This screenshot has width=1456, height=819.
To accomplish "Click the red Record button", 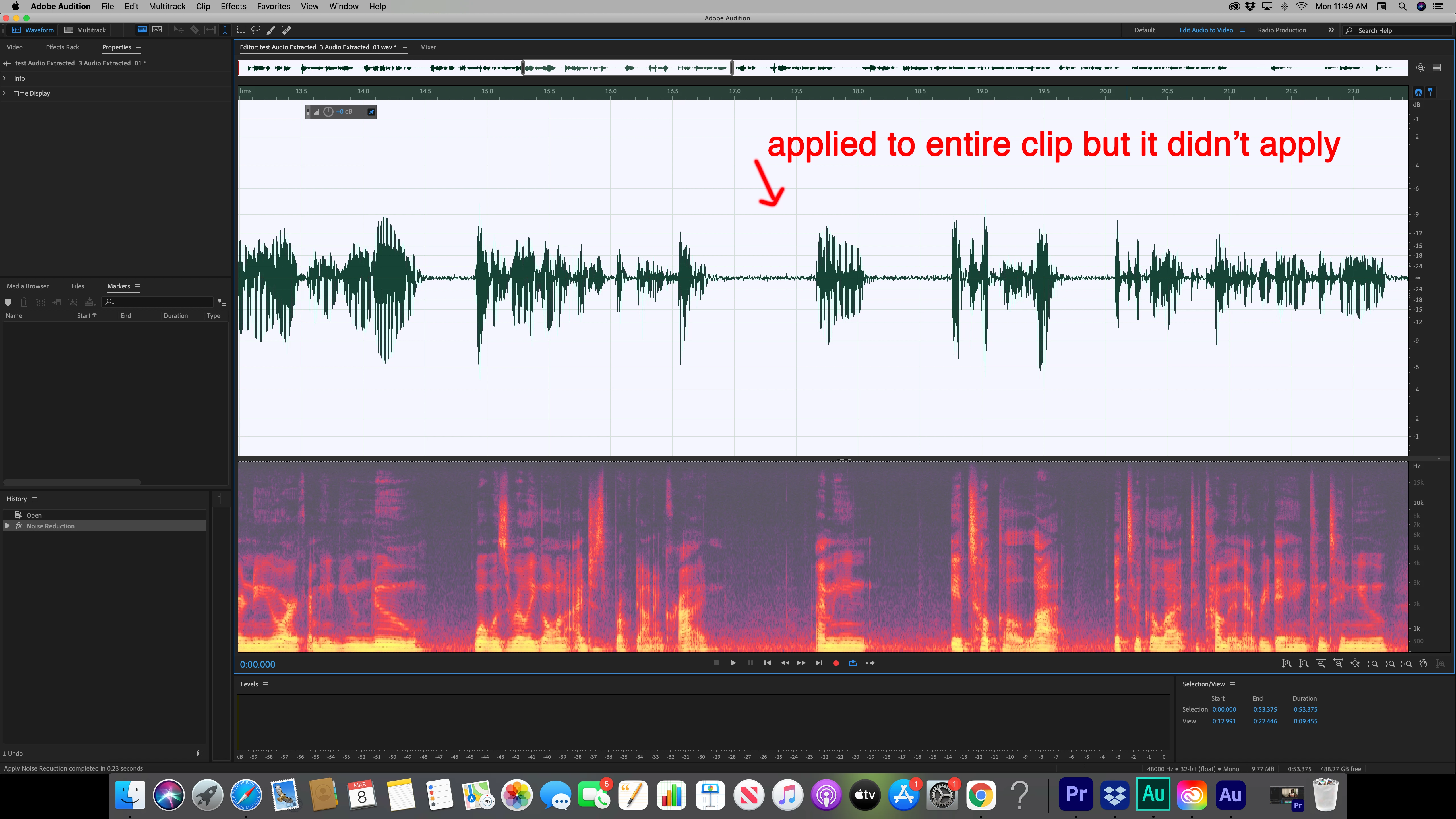I will (836, 663).
